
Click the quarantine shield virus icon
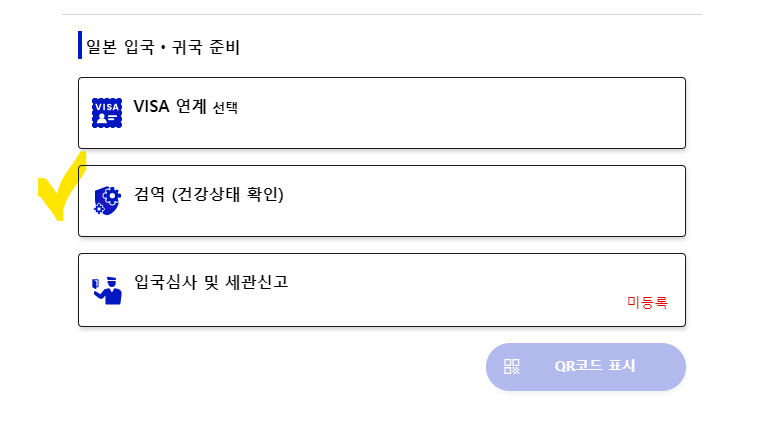[107, 201]
